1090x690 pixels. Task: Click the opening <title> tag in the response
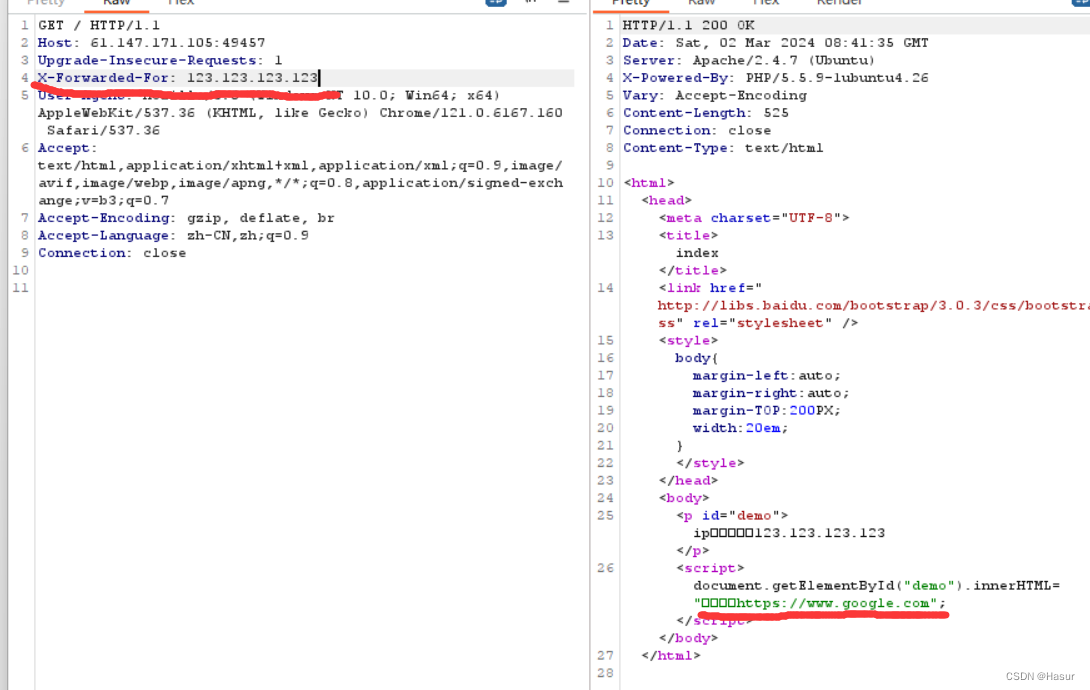point(688,235)
